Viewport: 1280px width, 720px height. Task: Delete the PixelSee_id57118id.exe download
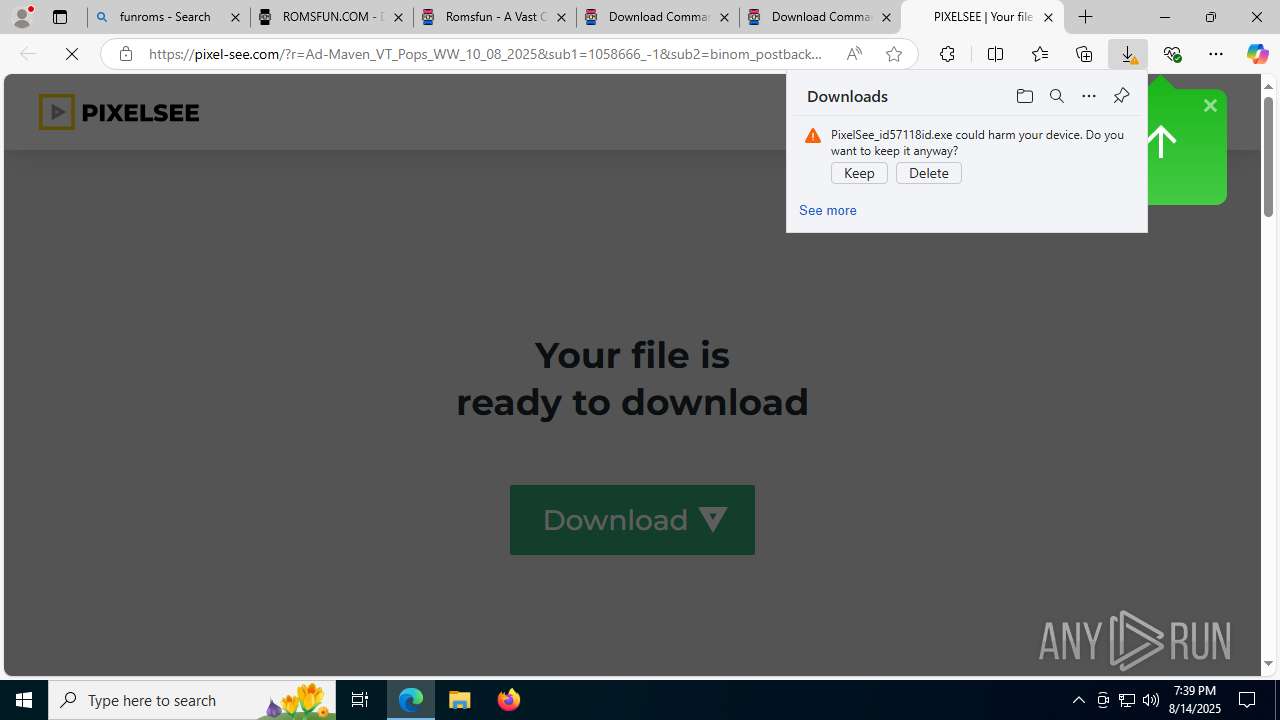[x=929, y=173]
